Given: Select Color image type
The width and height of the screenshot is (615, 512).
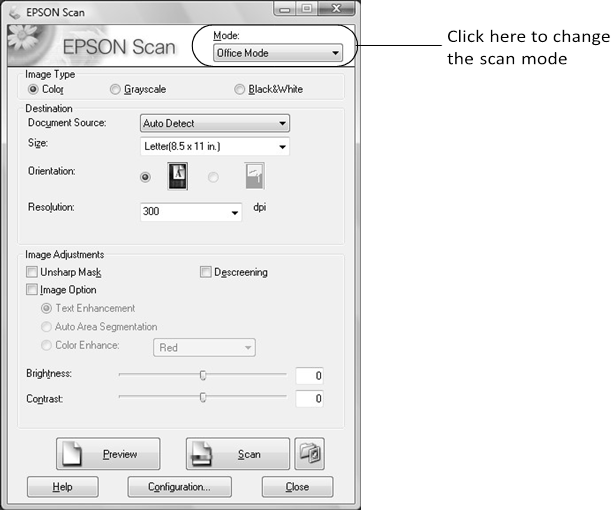Looking at the screenshot, I should point(33,89).
